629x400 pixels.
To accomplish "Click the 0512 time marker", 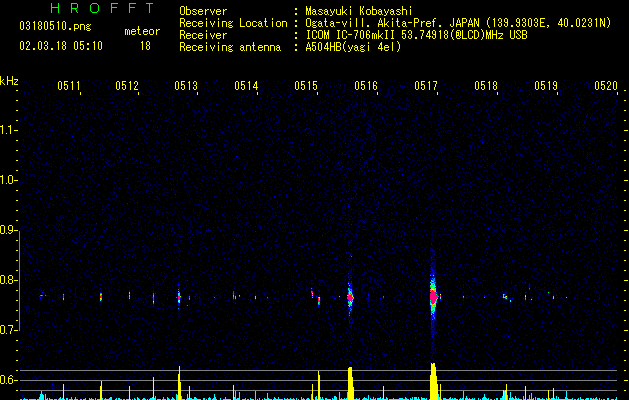I will tap(127, 86).
